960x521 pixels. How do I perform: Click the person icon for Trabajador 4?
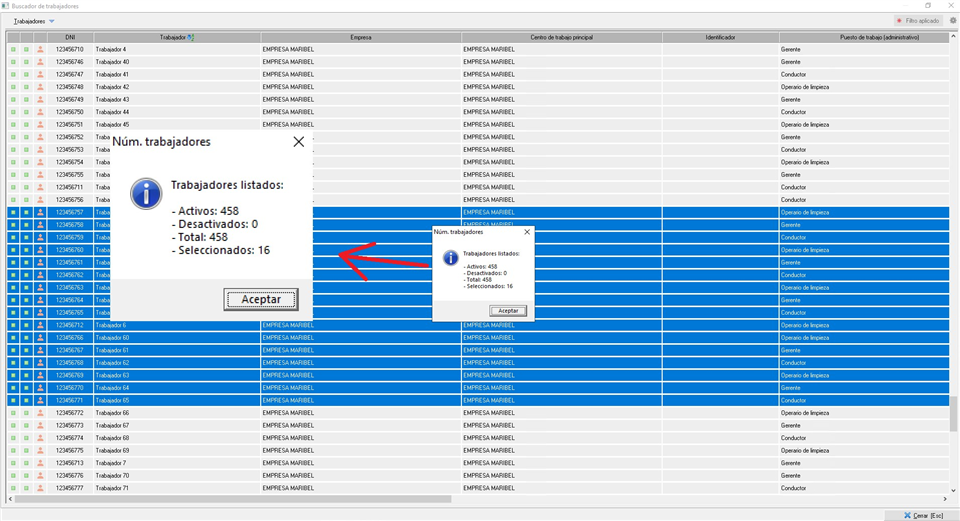pos(40,49)
